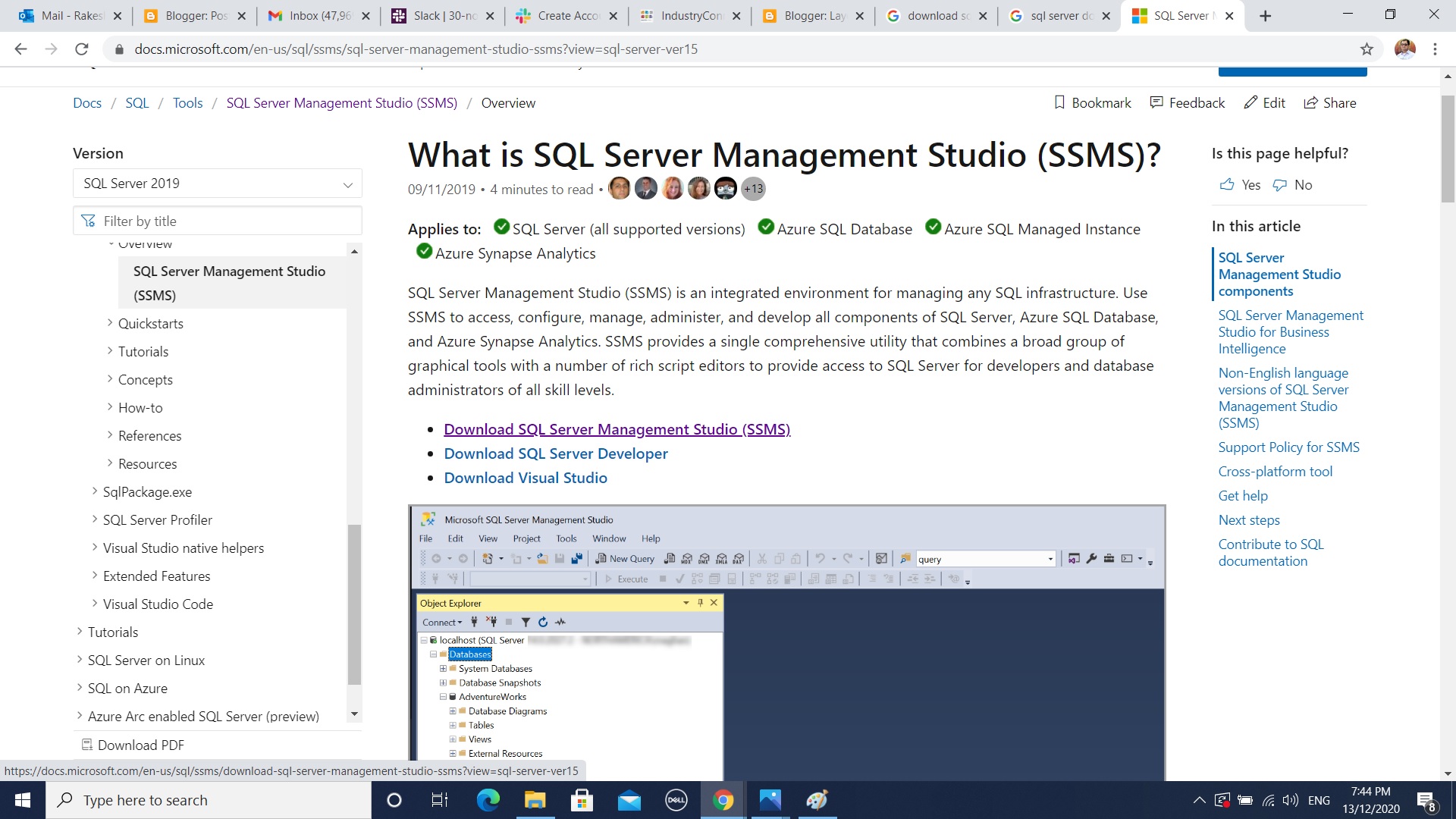The image size is (1456, 819).
Task: Click the Share icon on the docs page
Action: pos(1311,102)
